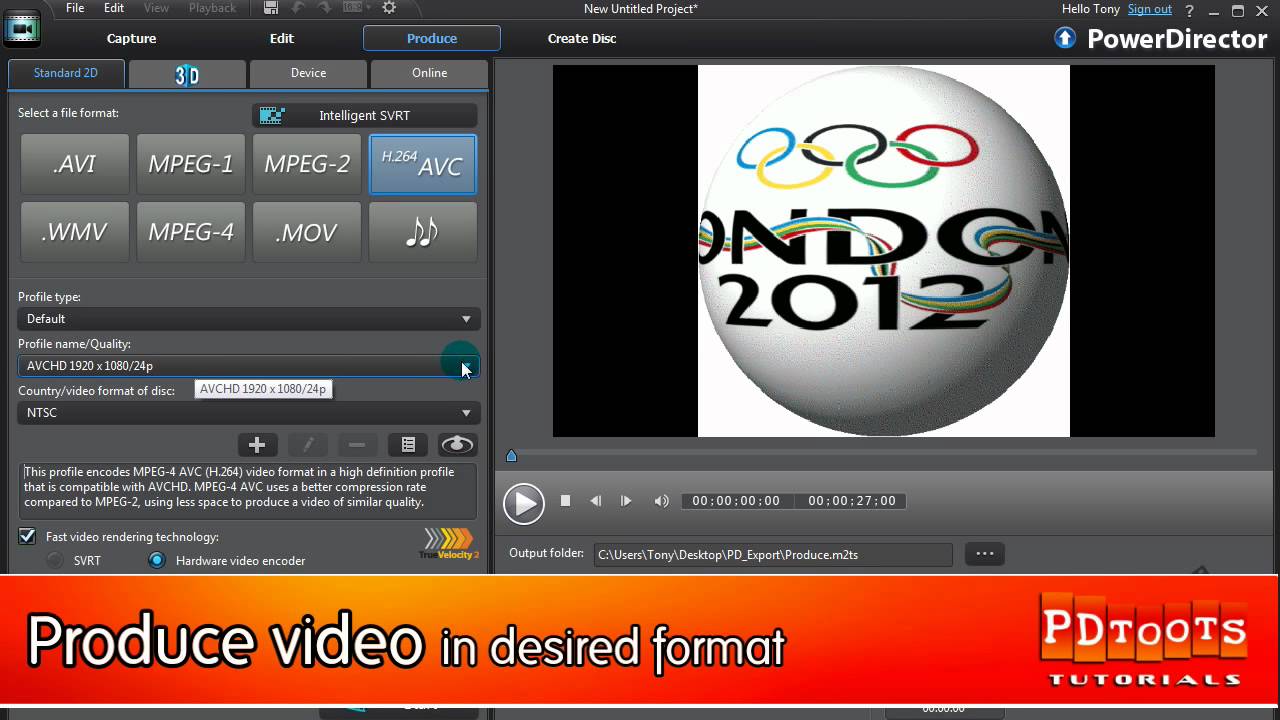Screen dimensions: 1280x720
Task: Open help with the question mark icon
Action: click(x=1187, y=11)
